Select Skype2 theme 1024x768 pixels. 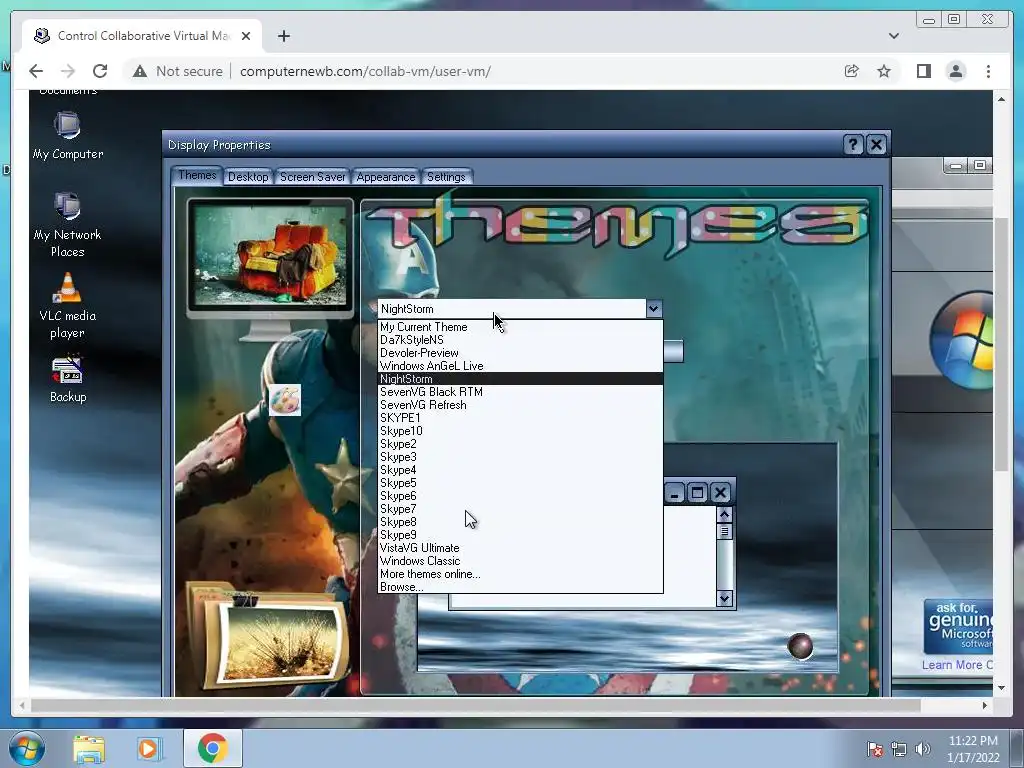pos(520,444)
